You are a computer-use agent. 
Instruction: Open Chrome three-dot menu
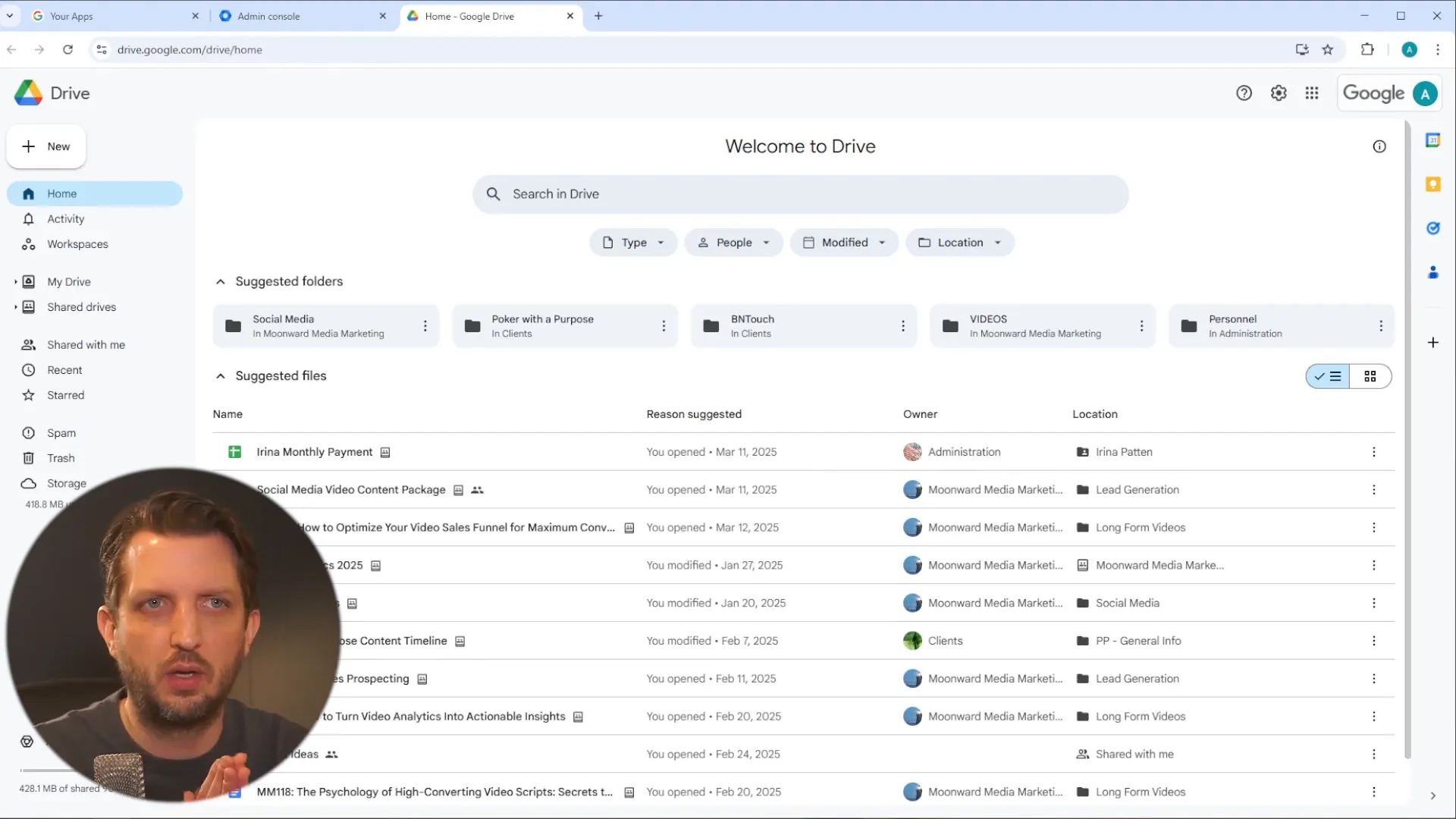pyautogui.click(x=1437, y=50)
